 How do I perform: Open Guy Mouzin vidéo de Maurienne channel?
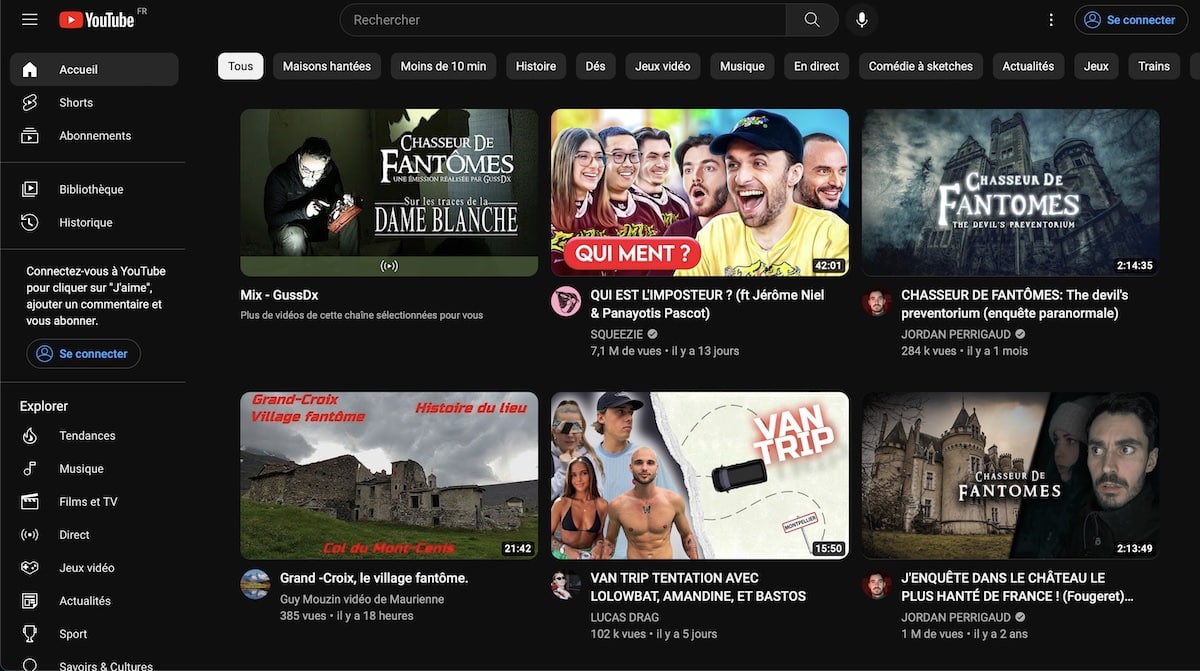click(362, 599)
